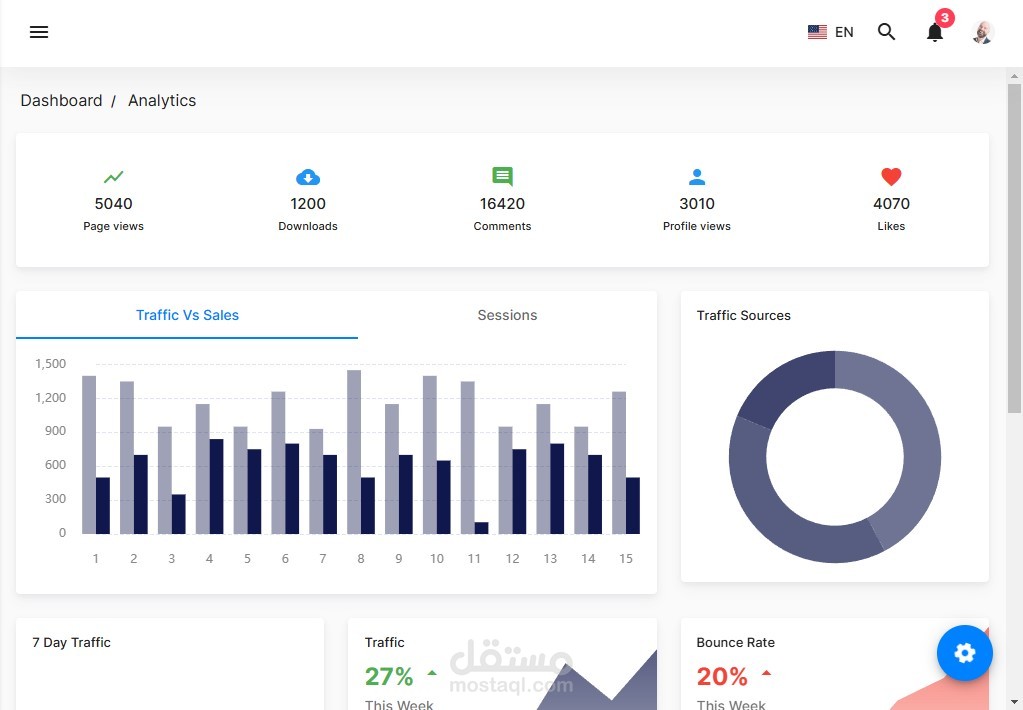Click the red Likes heart icon
Image resolution: width=1023 pixels, height=710 pixels.
(891, 177)
